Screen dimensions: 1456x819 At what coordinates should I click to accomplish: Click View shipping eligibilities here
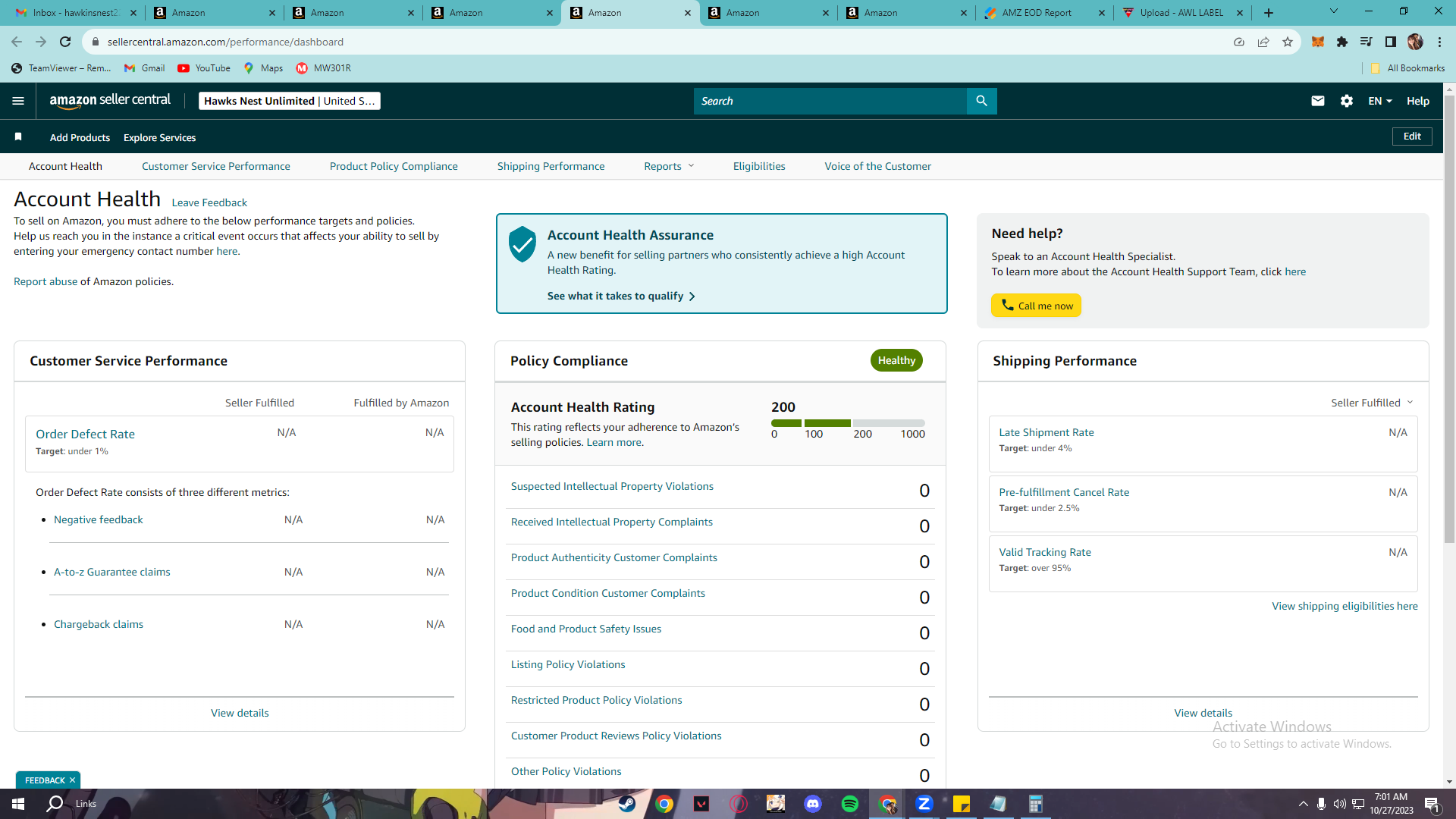1345,606
